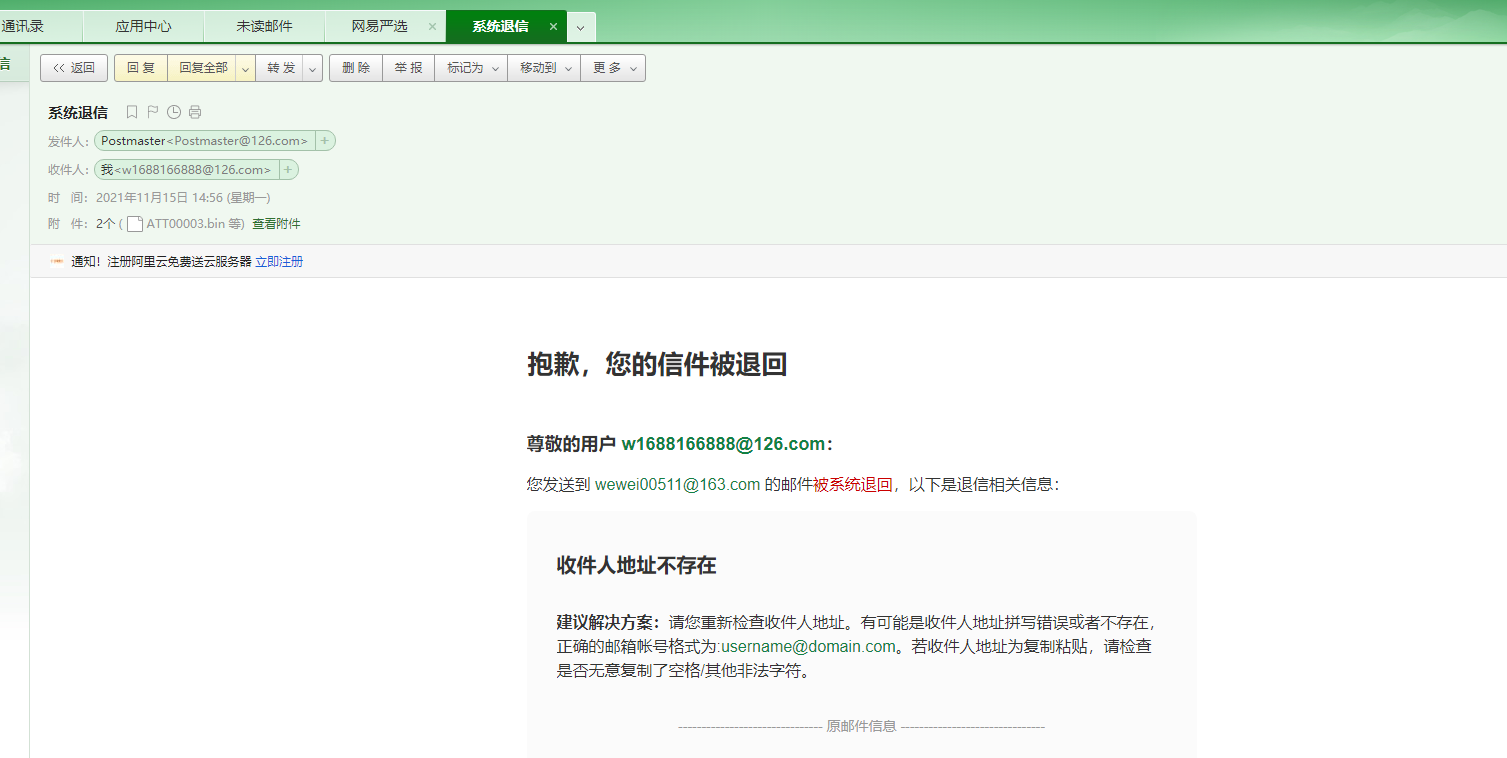Select the 系统退信 tab
This screenshot has width=1507, height=758.
[500, 27]
